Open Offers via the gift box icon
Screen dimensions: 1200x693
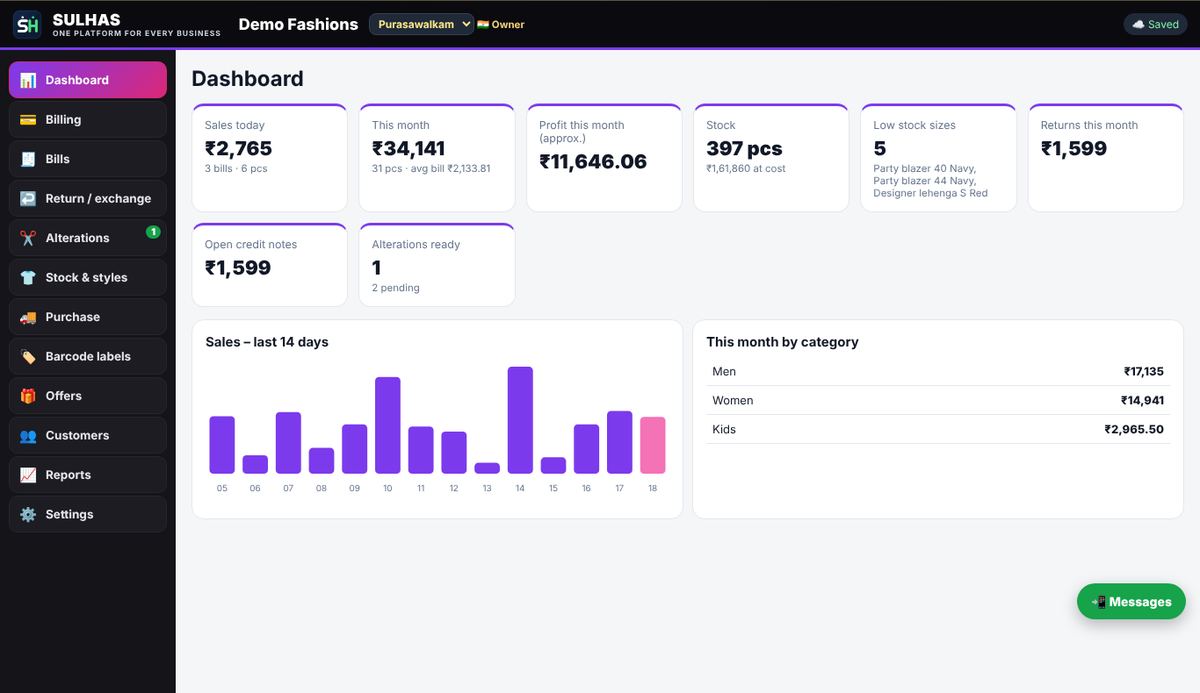coord(28,396)
